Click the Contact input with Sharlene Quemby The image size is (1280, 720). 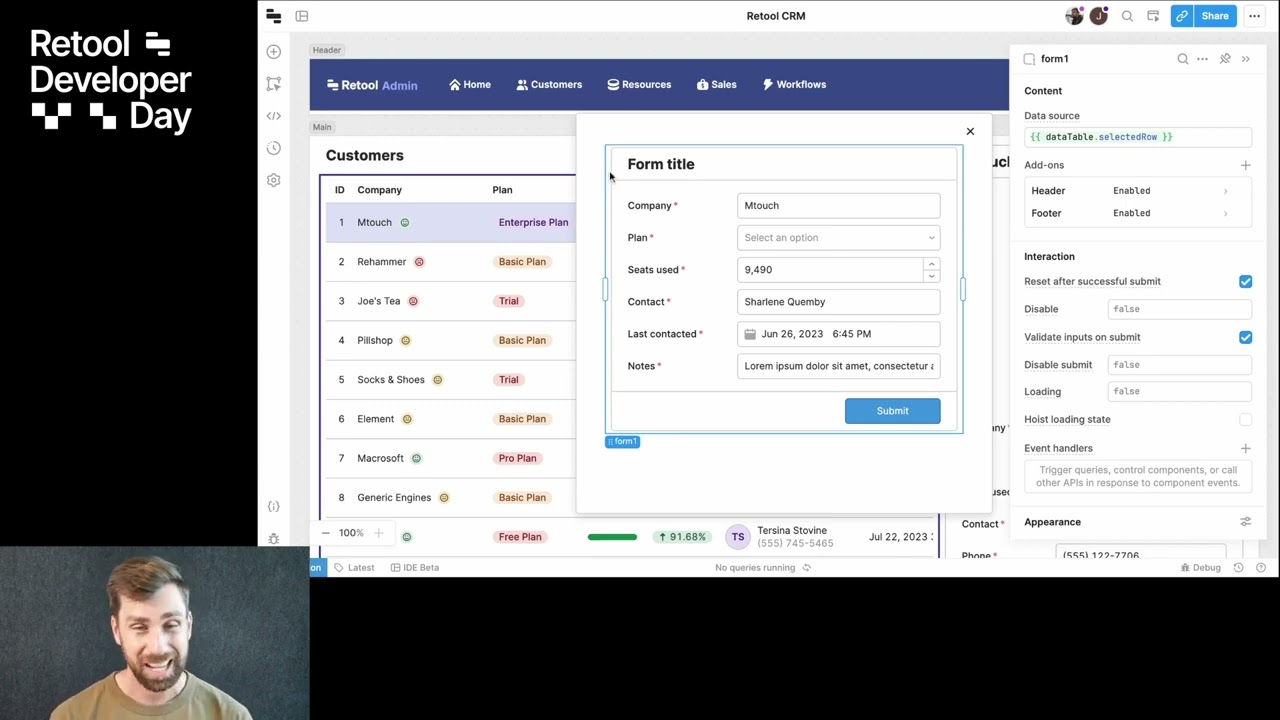click(x=838, y=302)
